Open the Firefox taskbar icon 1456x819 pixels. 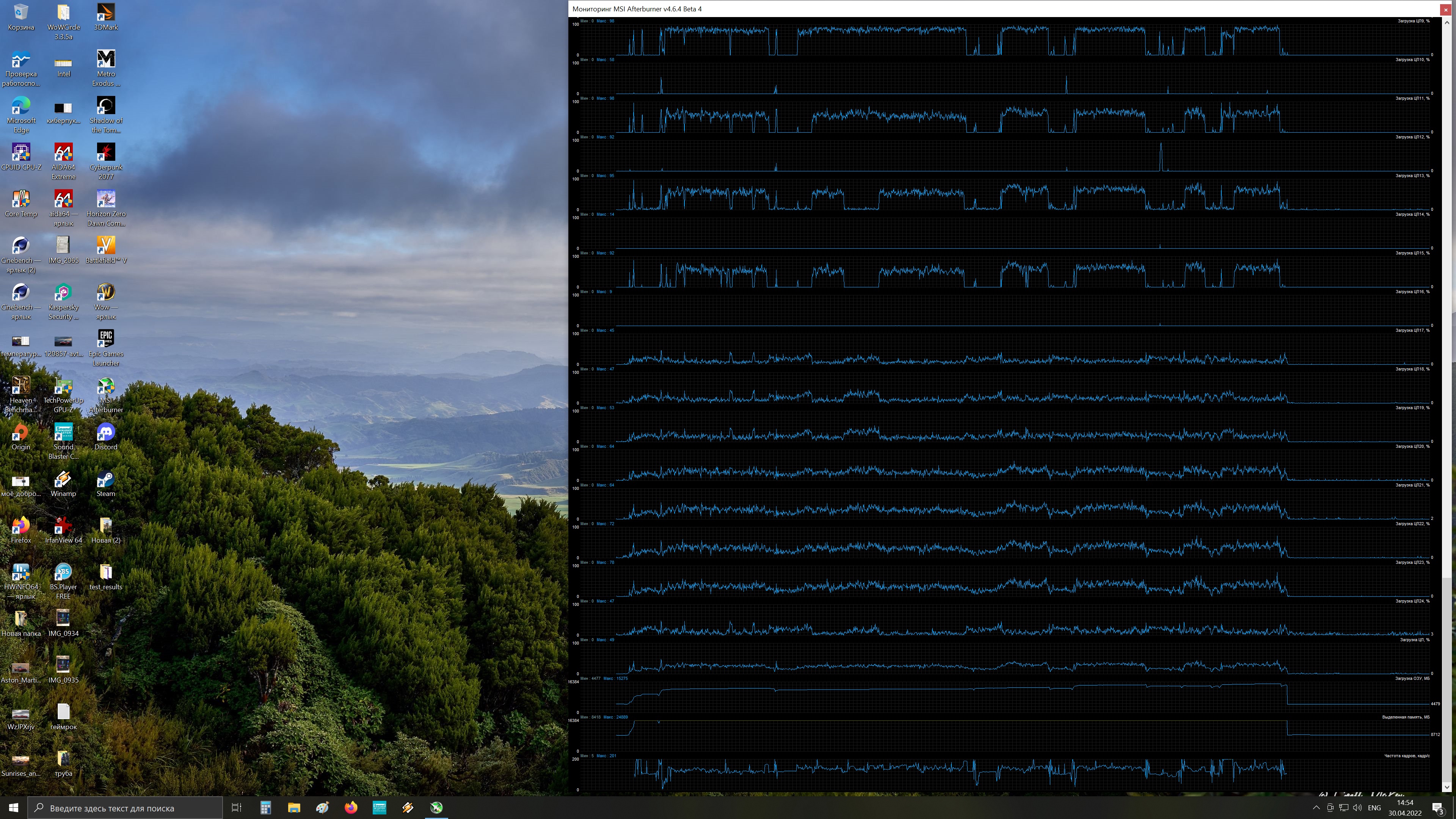[351, 808]
